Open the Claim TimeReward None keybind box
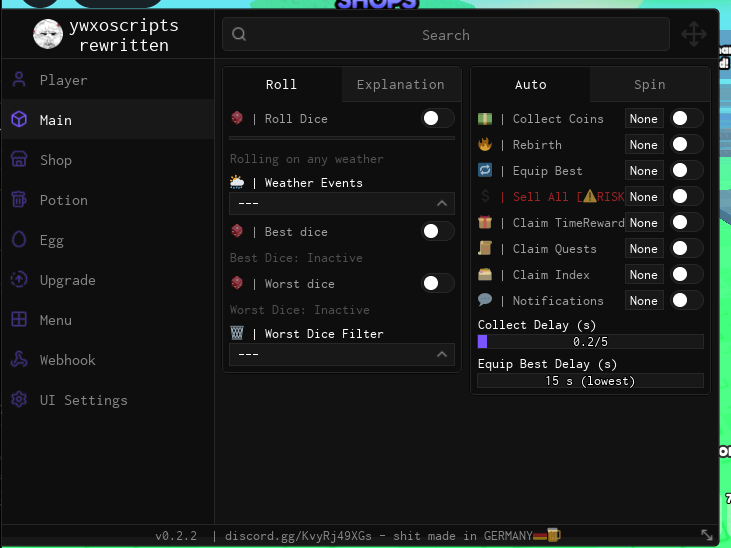This screenshot has width=731, height=548. (x=644, y=222)
